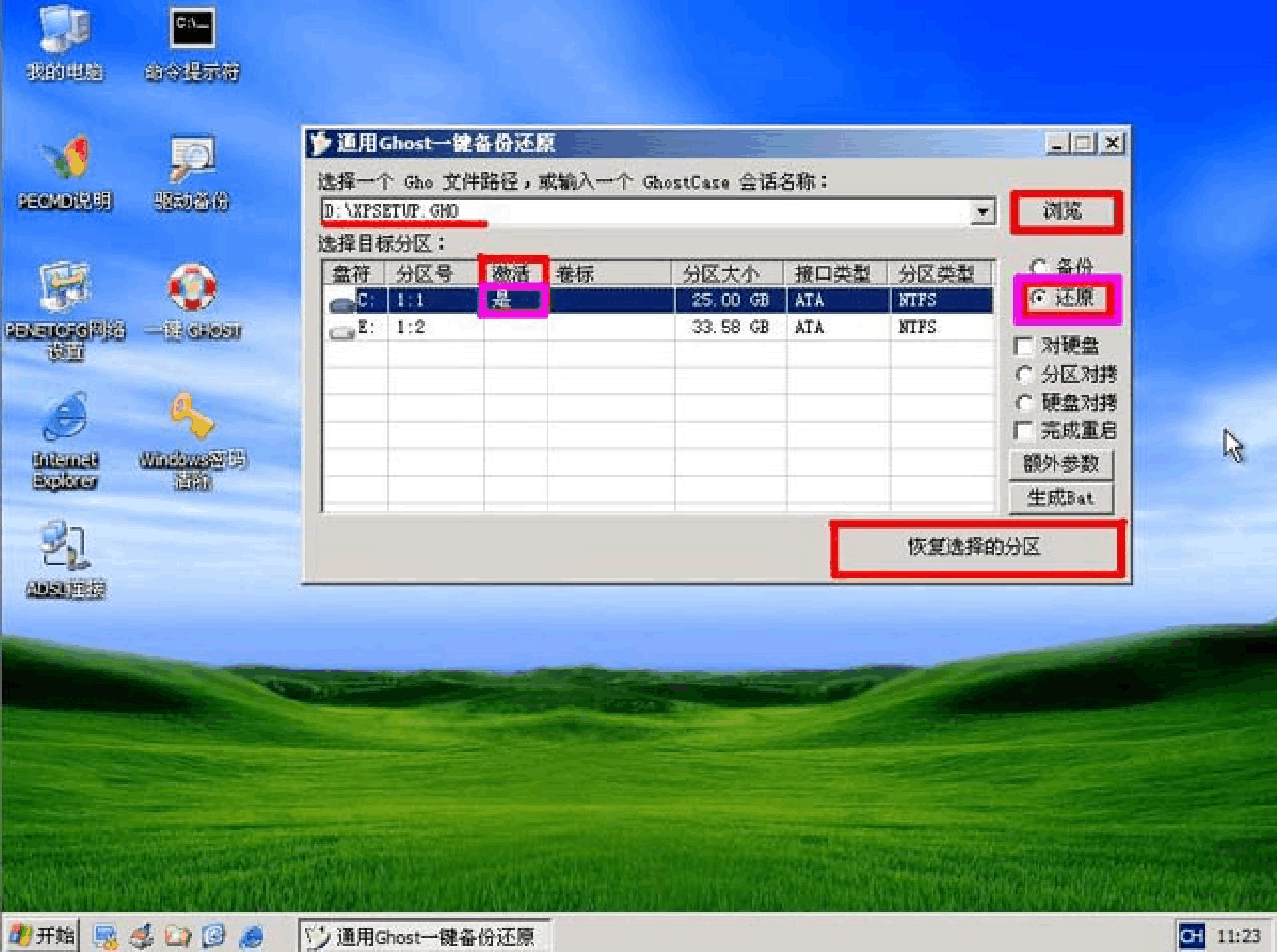This screenshot has height=952, width=1277.
Task: Open the 驱动备份 driver backup icon
Action: (x=192, y=160)
